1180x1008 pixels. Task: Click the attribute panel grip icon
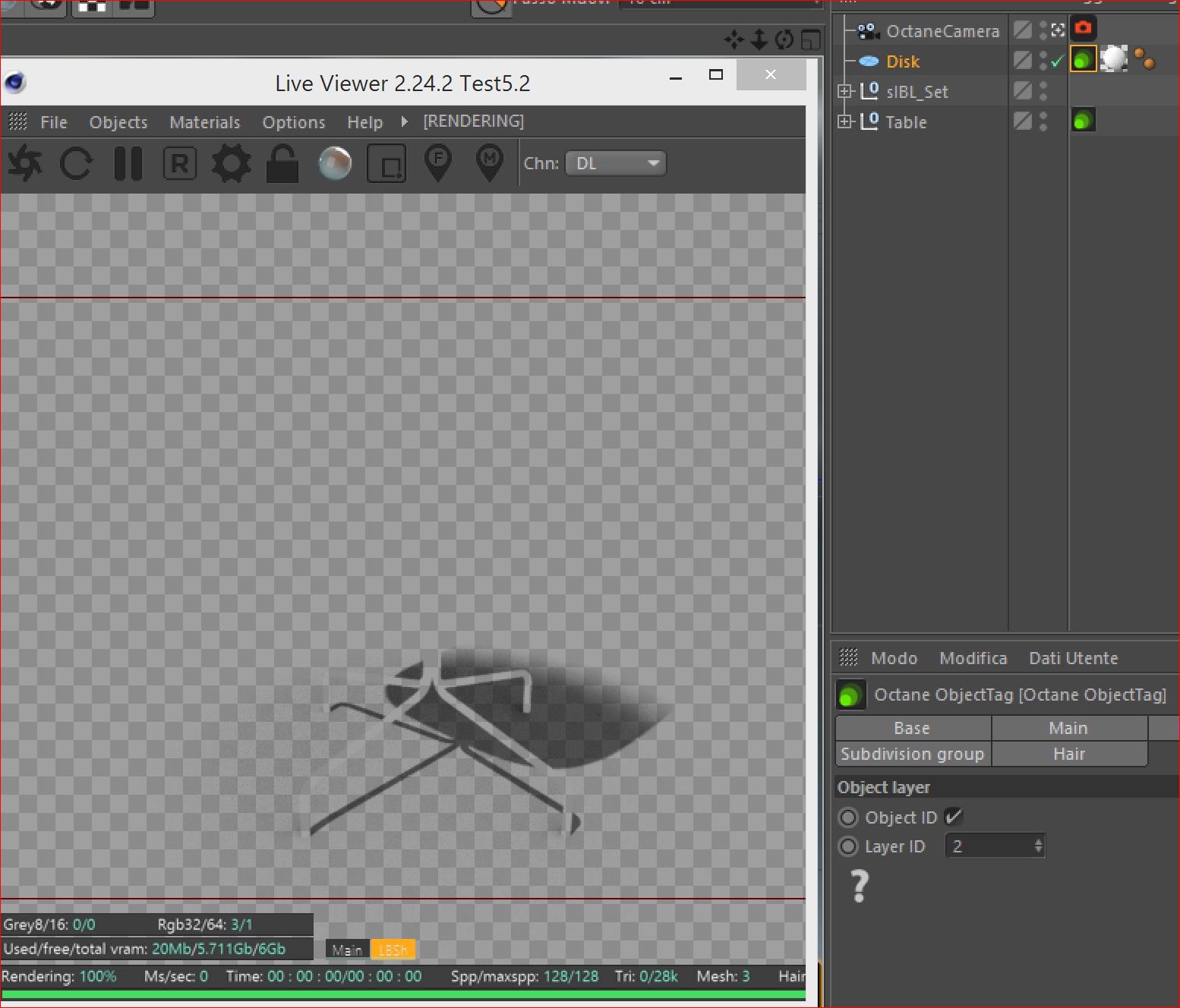click(849, 657)
